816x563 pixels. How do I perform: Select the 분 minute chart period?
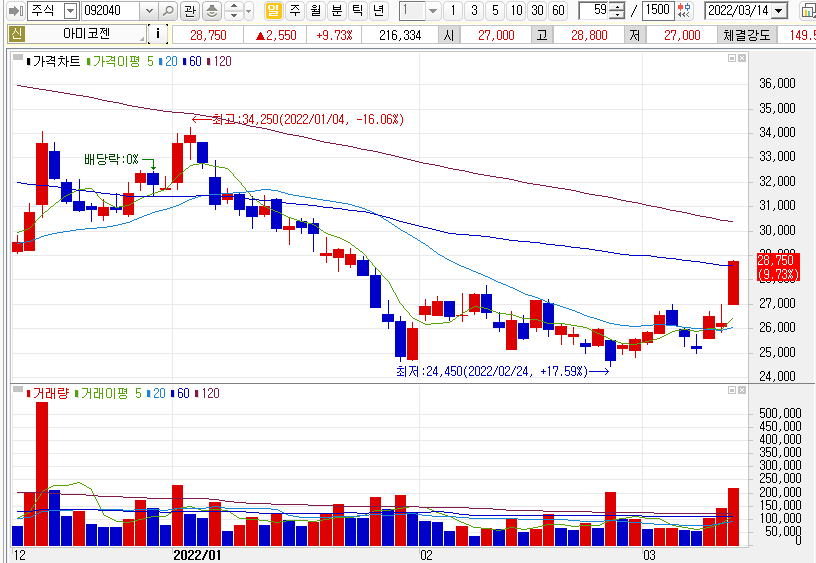(337, 10)
